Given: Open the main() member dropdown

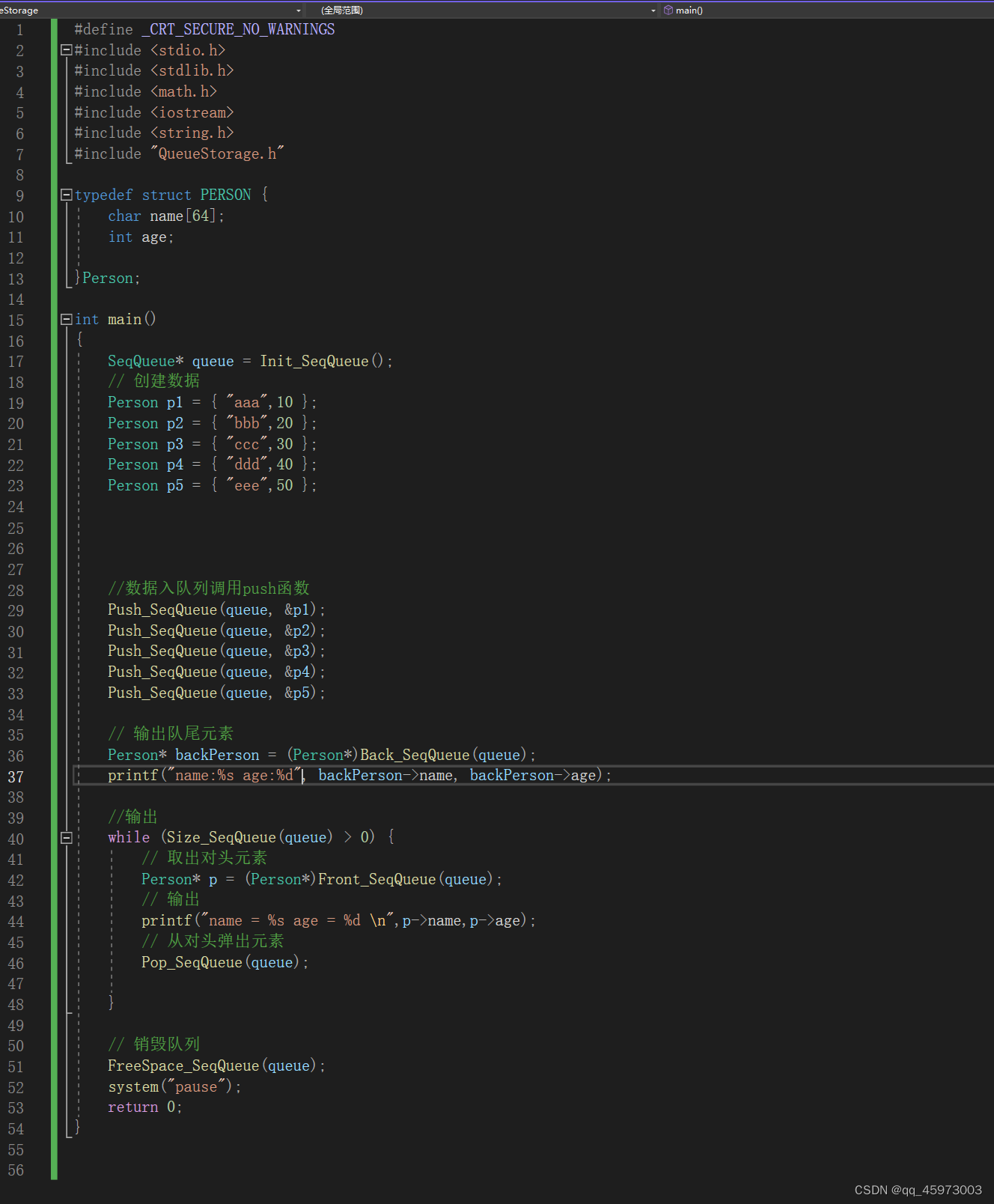Looking at the screenshot, I should click(x=827, y=10).
